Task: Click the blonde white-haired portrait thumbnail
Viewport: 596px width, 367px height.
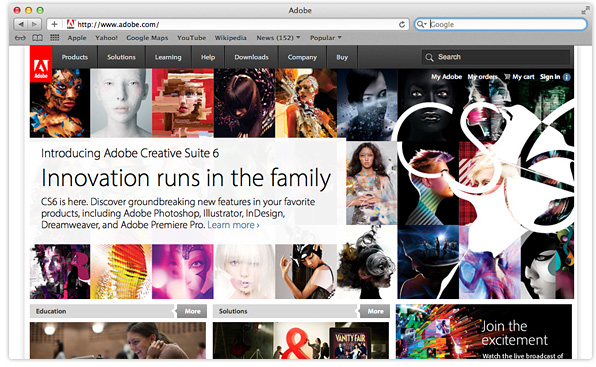Action: (x=244, y=271)
